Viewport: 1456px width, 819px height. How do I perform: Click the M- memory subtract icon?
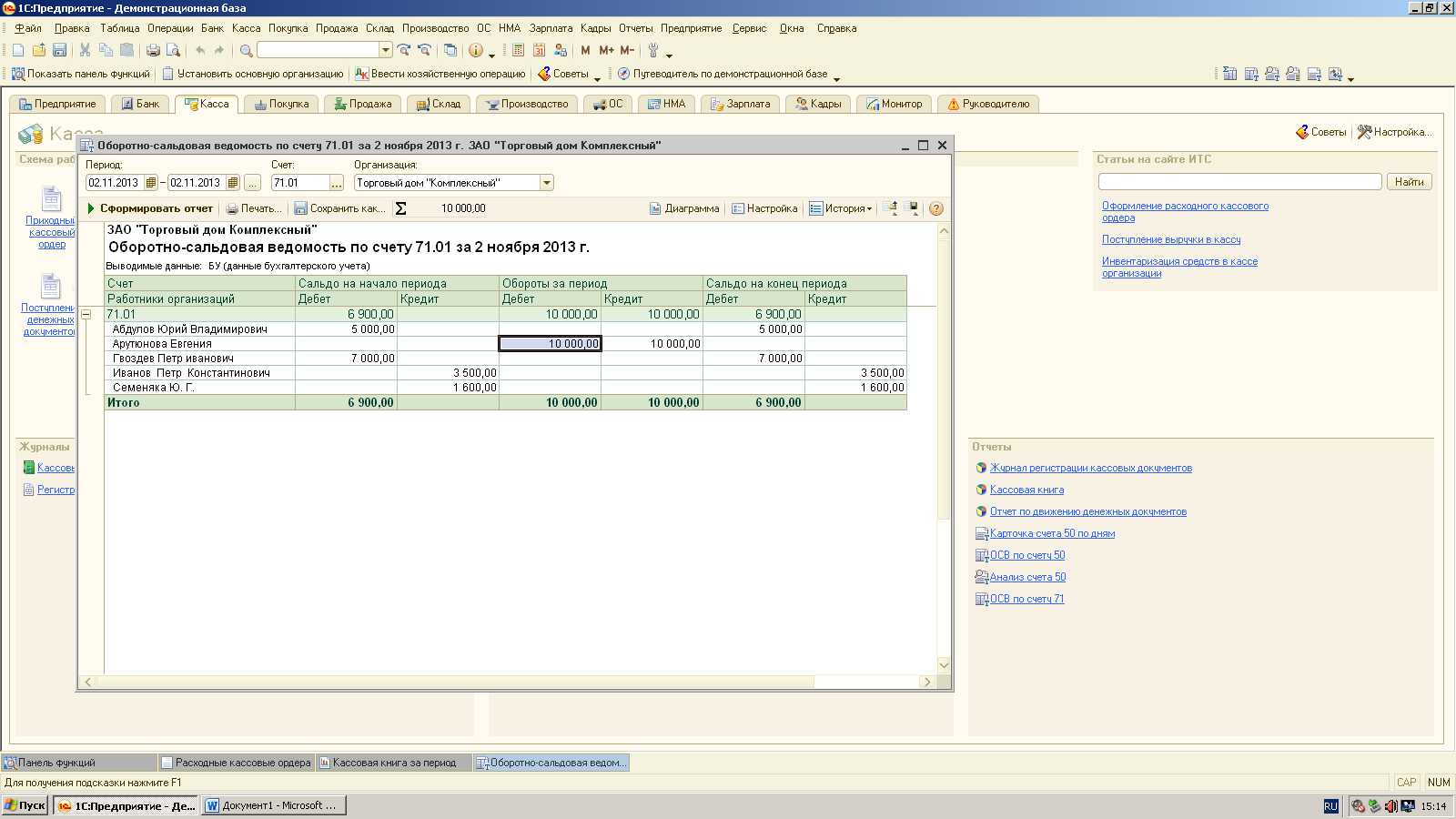point(626,50)
